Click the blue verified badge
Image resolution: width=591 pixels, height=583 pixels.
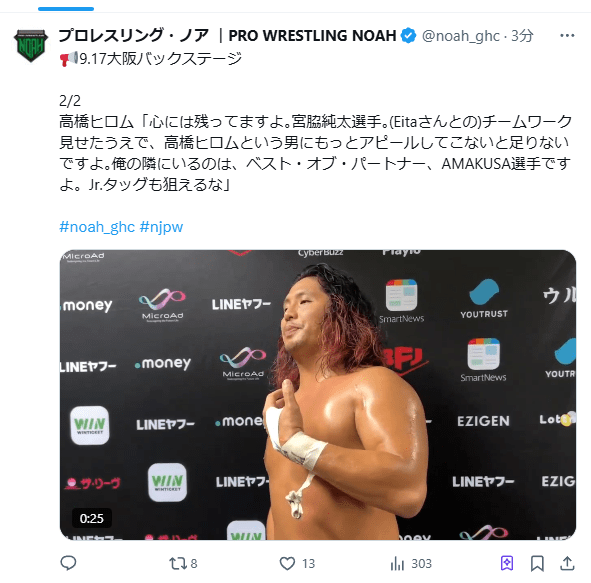coord(409,36)
